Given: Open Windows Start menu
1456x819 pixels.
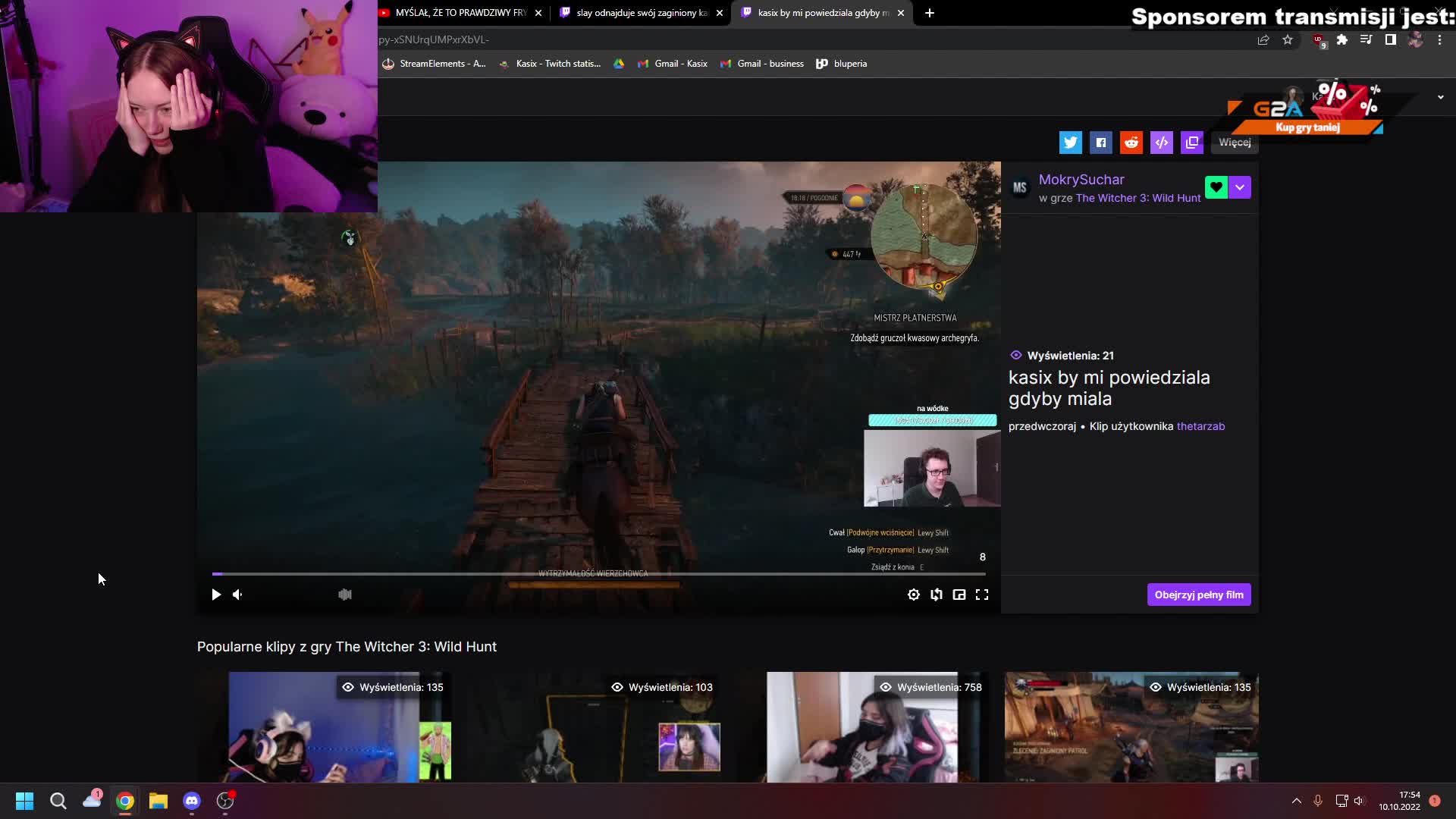Looking at the screenshot, I should pyautogui.click(x=25, y=801).
